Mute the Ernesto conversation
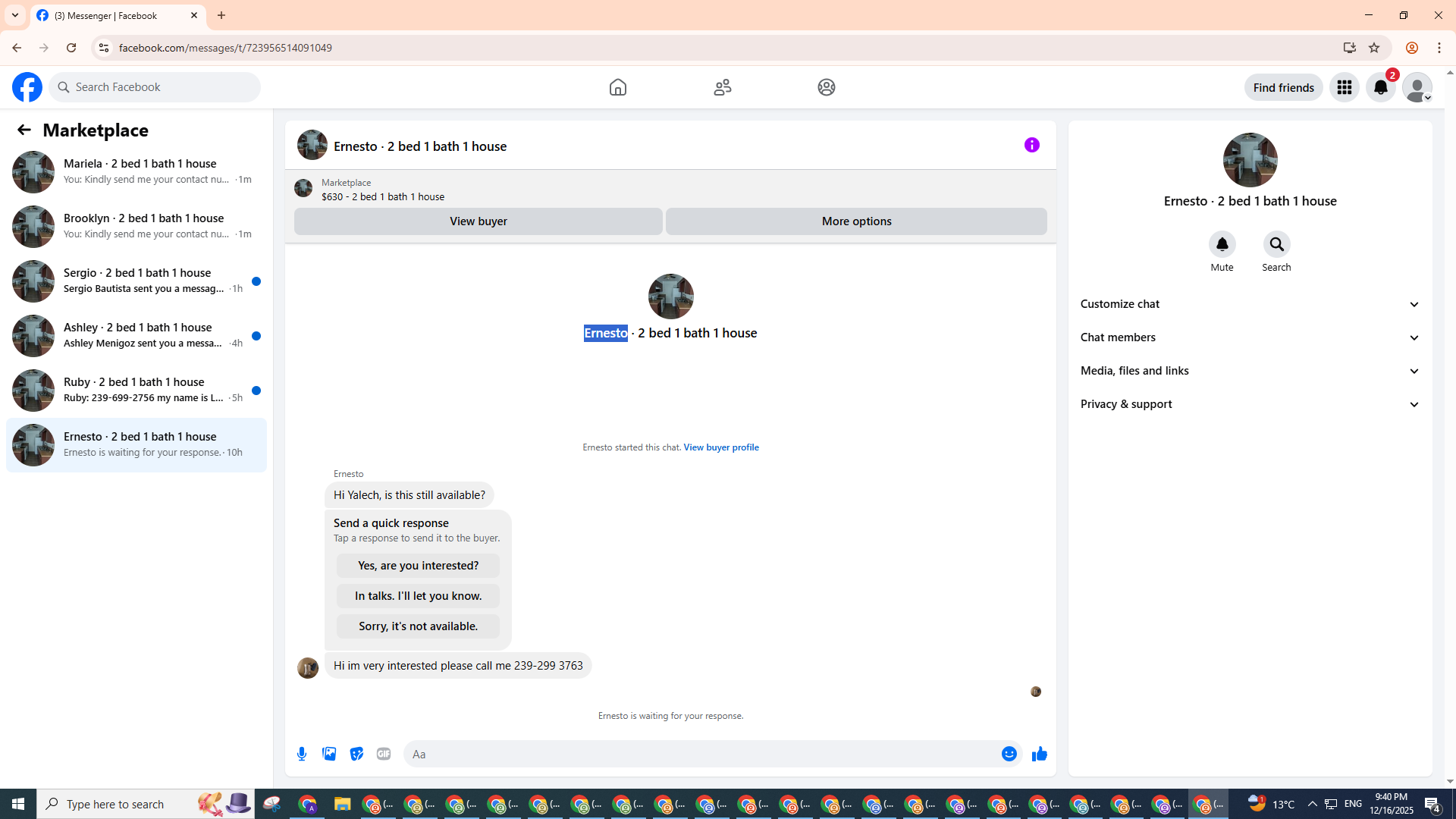The height and width of the screenshot is (819, 1456). pos(1222,244)
